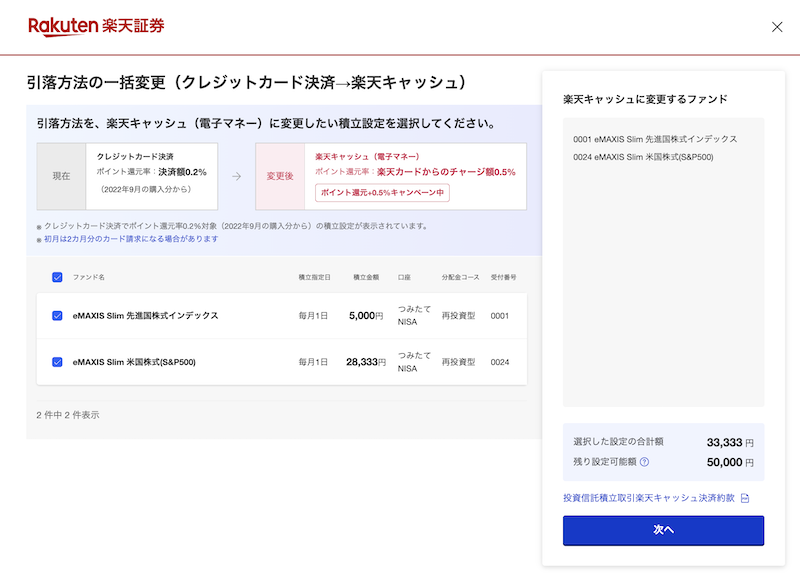
Task: Click 積立金額 column header
Action: point(366,277)
